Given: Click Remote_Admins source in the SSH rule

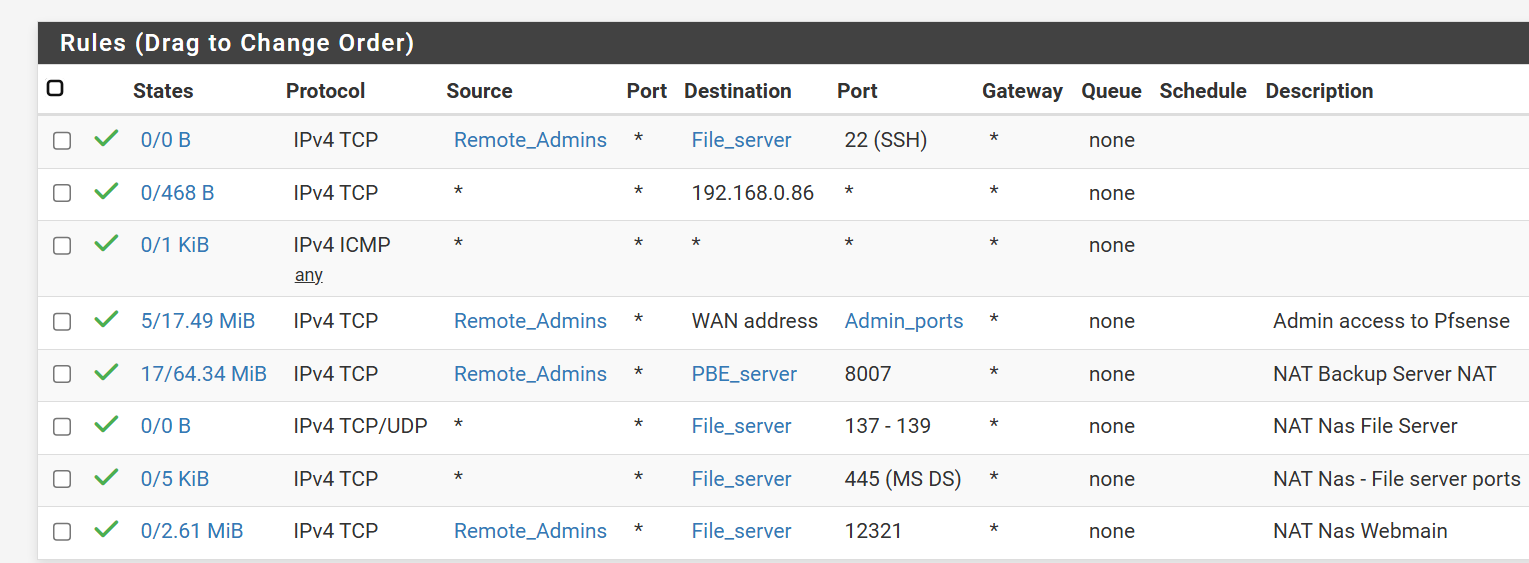Looking at the screenshot, I should 530,140.
